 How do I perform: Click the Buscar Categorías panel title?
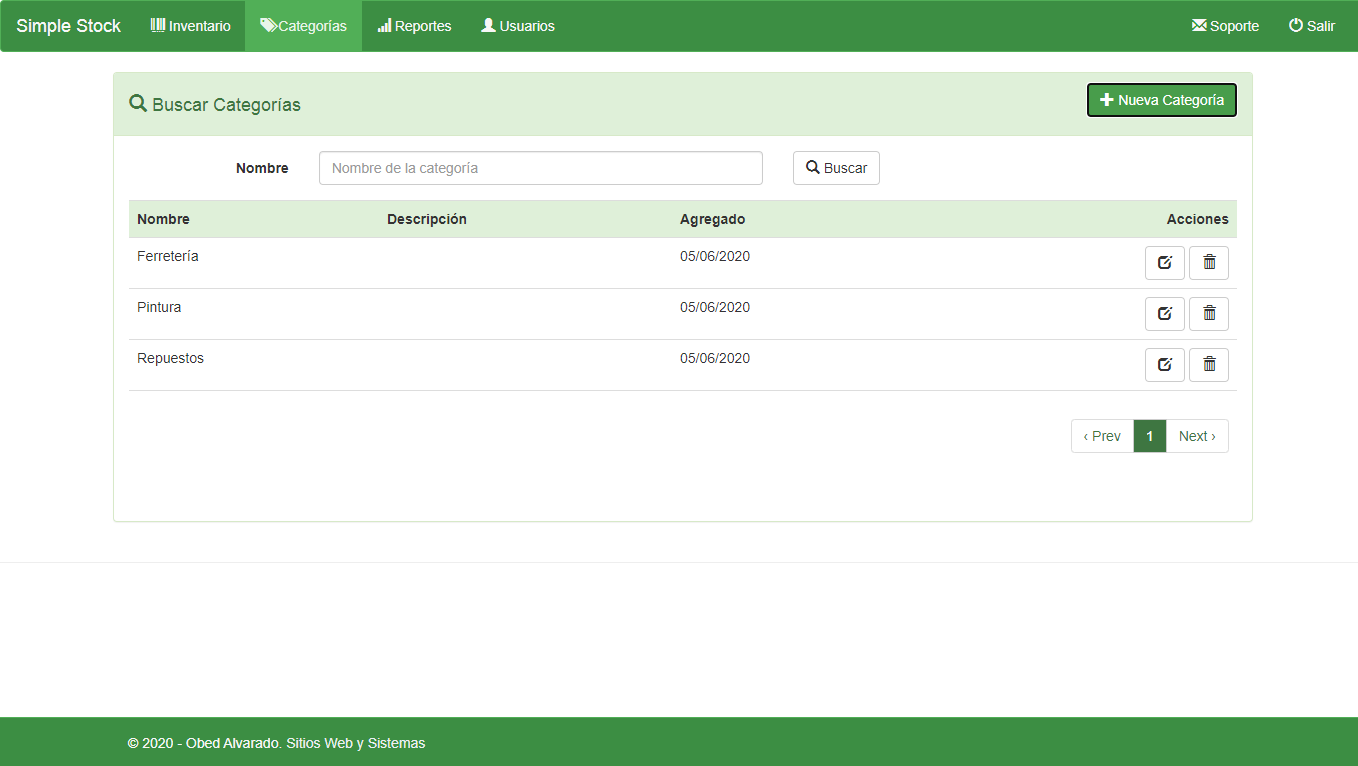tap(215, 104)
